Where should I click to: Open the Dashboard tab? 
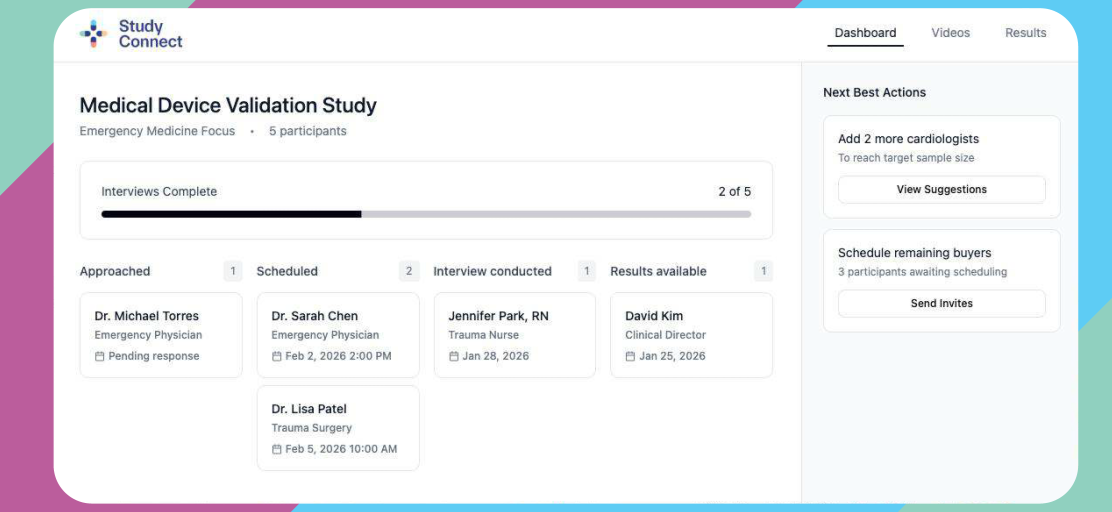(x=865, y=33)
